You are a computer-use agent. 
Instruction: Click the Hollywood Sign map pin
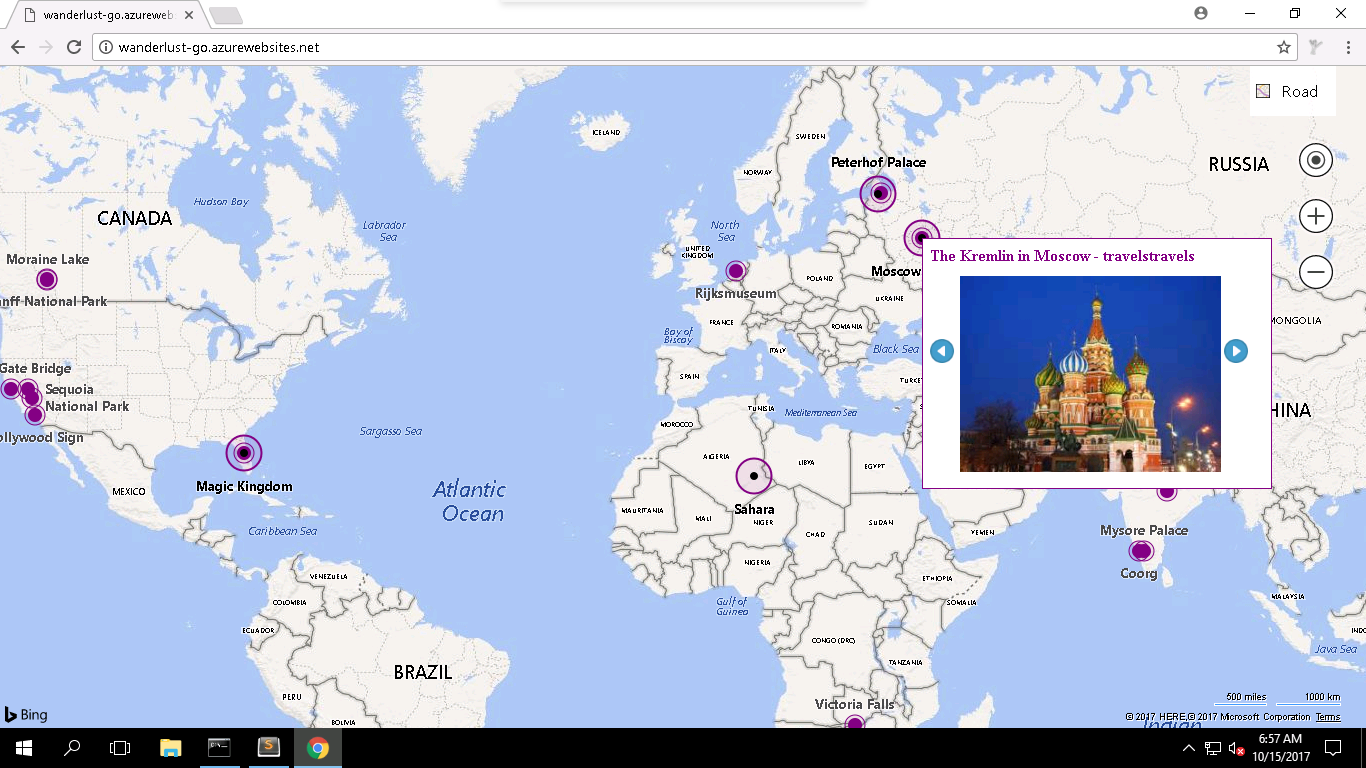tap(35, 415)
